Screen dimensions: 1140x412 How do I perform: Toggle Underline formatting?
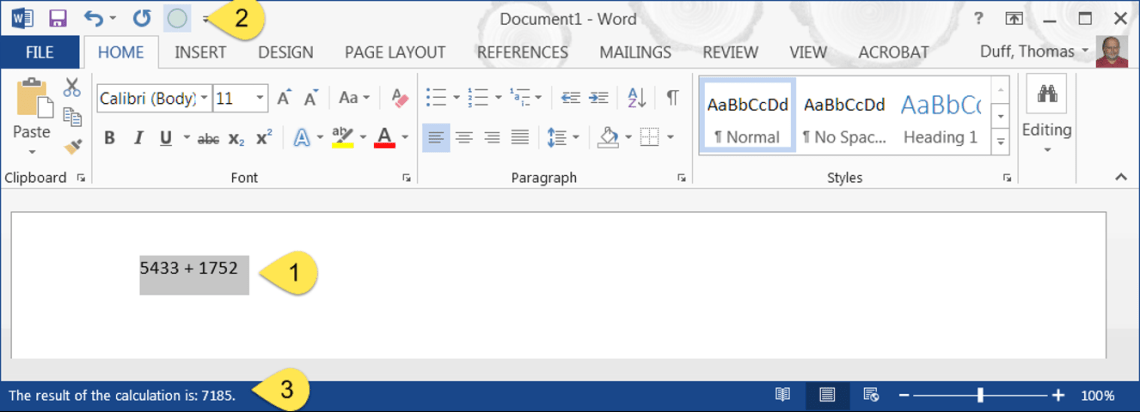click(166, 138)
